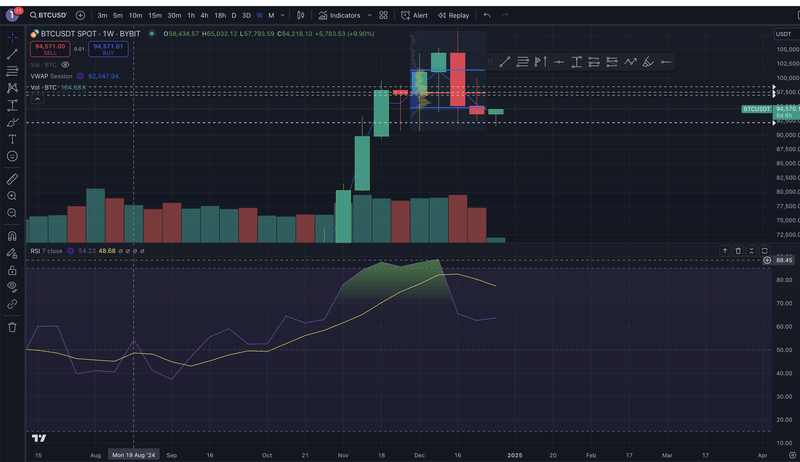Select the crosshair cursor tool
800x462 pixels.
[x=12, y=37]
